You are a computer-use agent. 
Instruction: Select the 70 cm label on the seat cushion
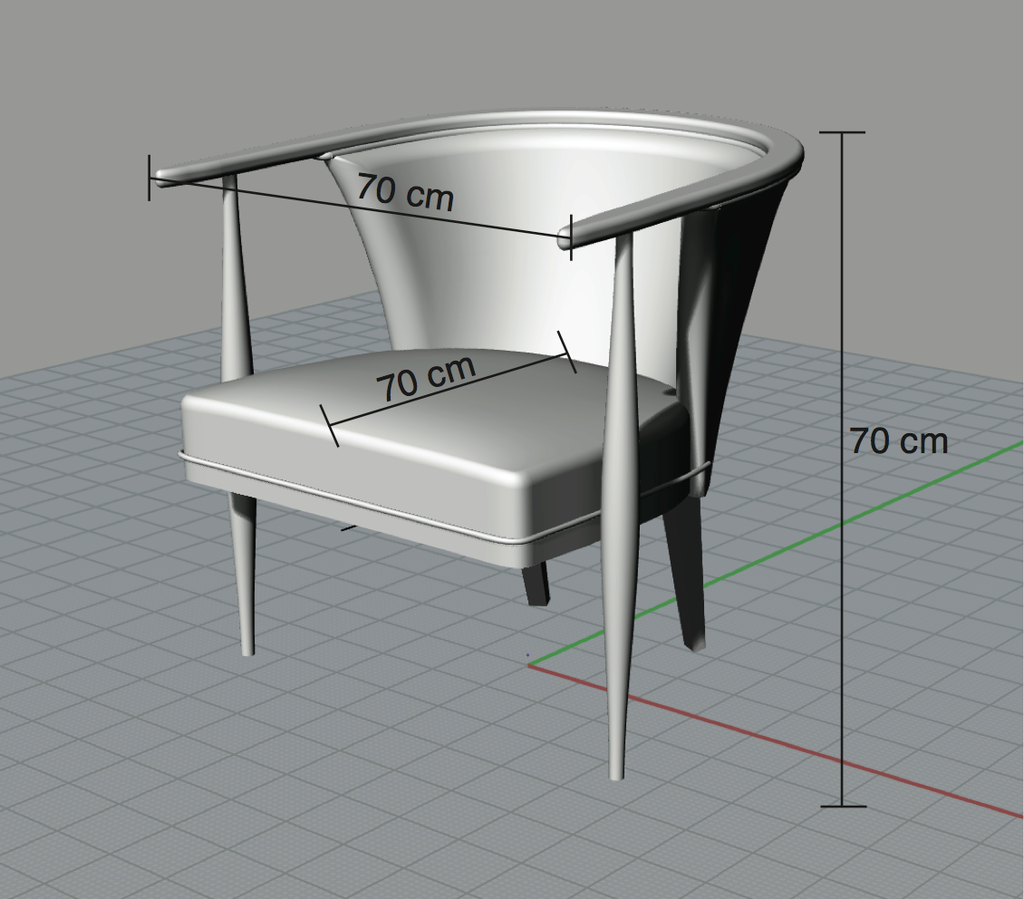[x=425, y=378]
